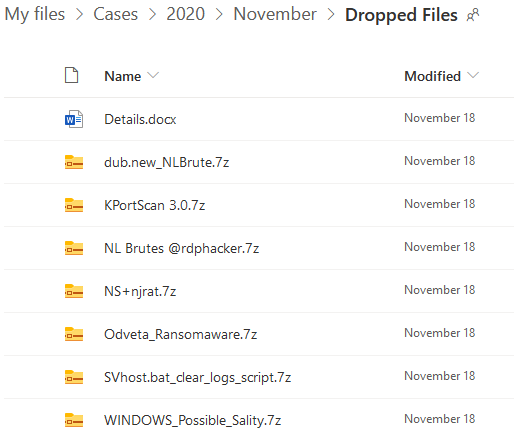The height and width of the screenshot is (441, 514).
Task: Open the Name column sort dropdown
Action: coord(153,75)
